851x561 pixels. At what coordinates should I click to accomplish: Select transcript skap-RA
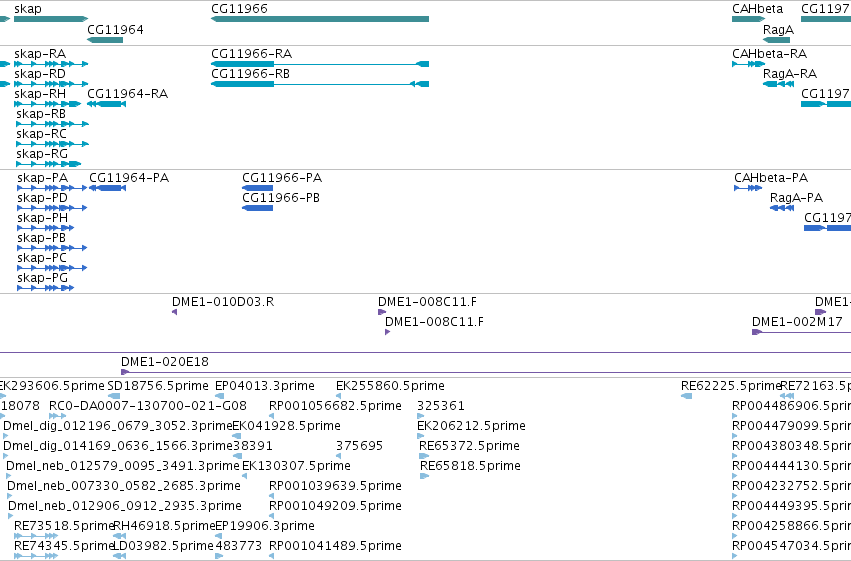pyautogui.click(x=51, y=64)
